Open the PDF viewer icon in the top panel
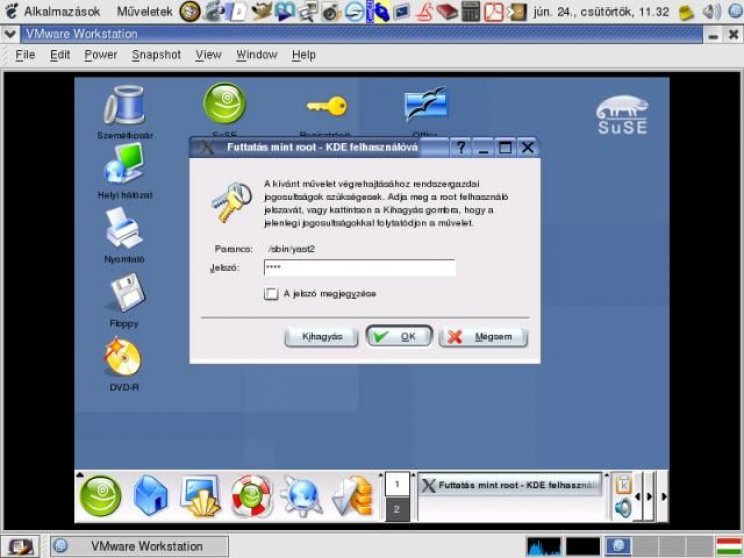 [493, 11]
